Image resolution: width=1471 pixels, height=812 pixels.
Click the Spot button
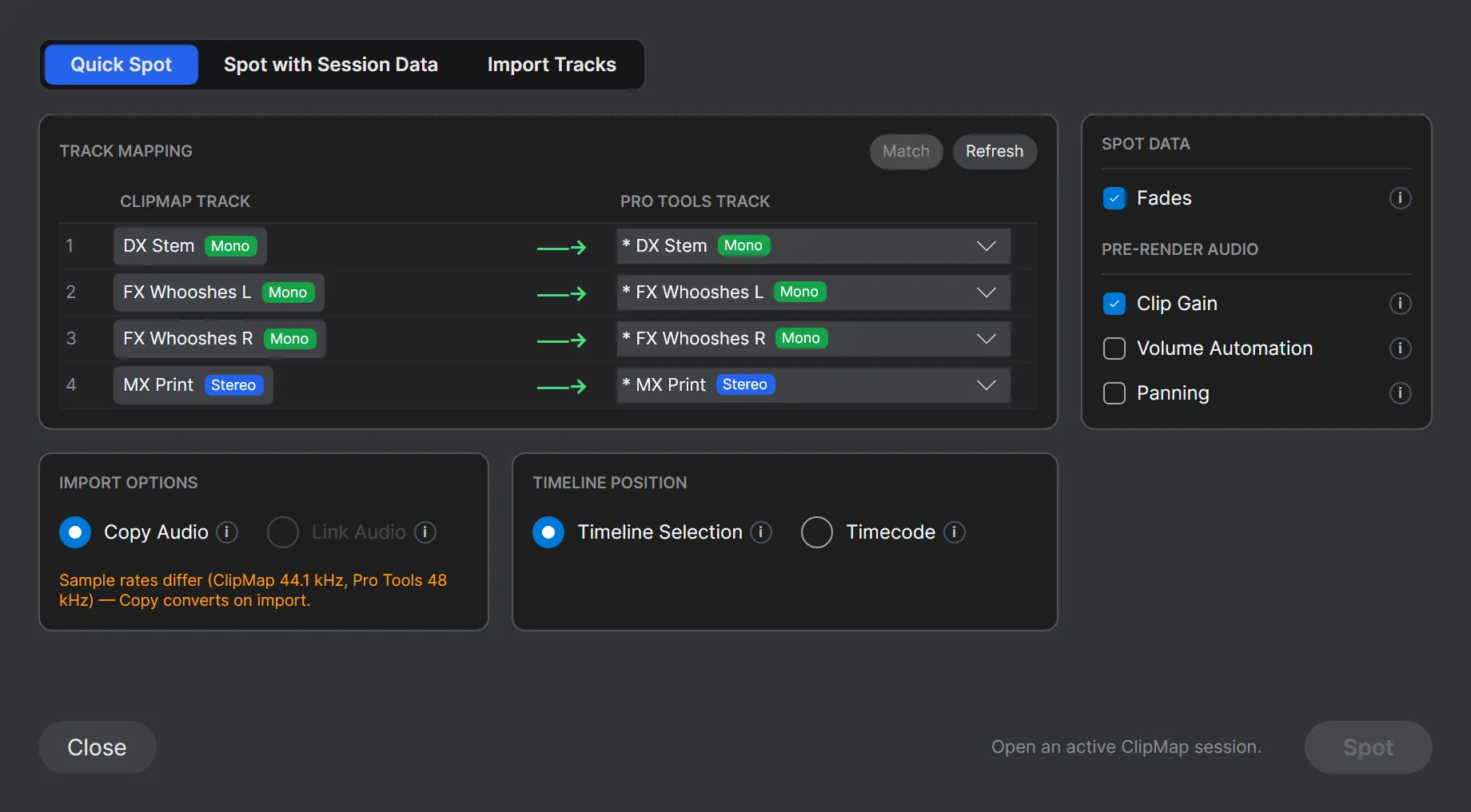[1368, 747]
